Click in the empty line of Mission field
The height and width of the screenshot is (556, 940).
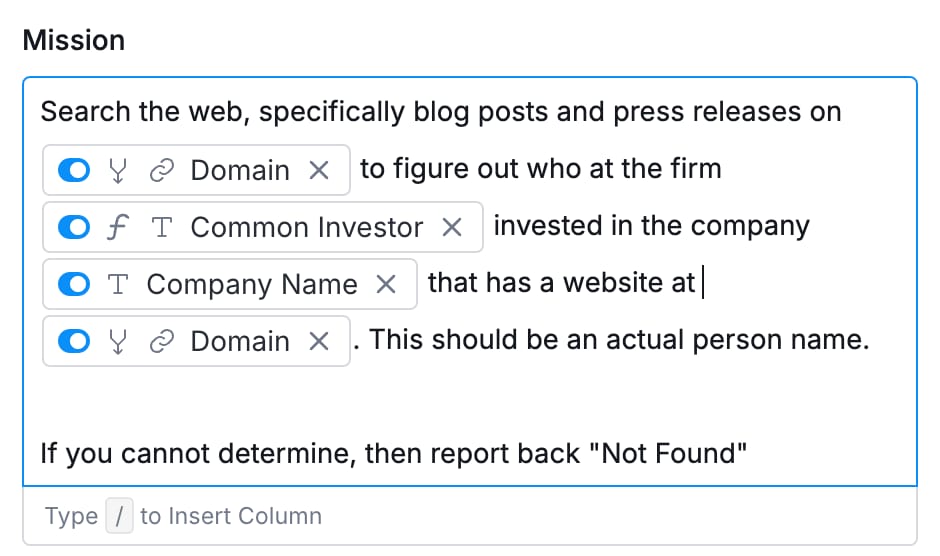point(470,397)
